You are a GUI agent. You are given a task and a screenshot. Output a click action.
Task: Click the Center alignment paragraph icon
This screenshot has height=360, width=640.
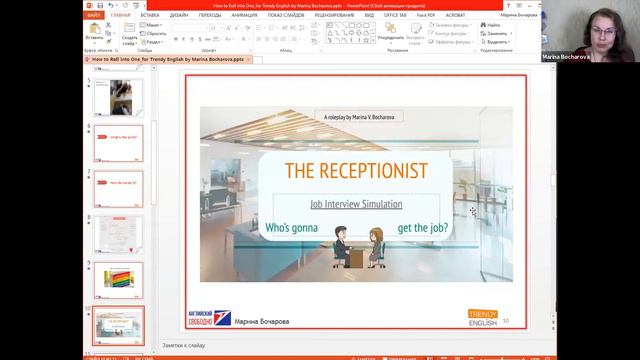267,39
